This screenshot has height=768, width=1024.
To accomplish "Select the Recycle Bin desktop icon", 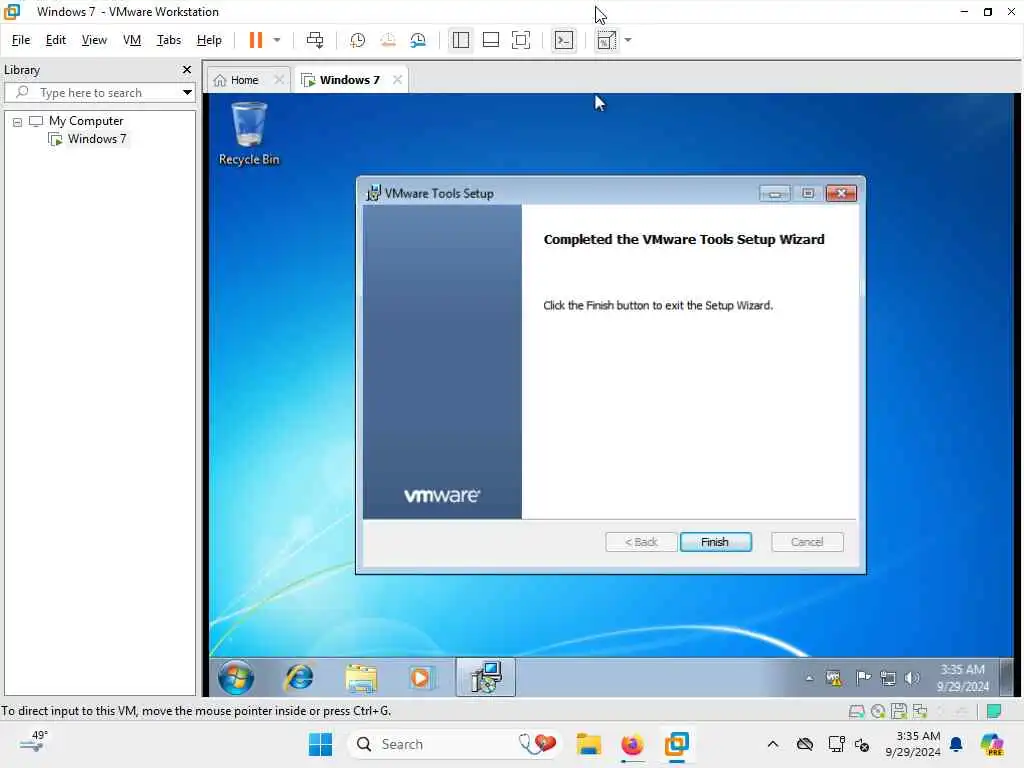I will point(249,134).
